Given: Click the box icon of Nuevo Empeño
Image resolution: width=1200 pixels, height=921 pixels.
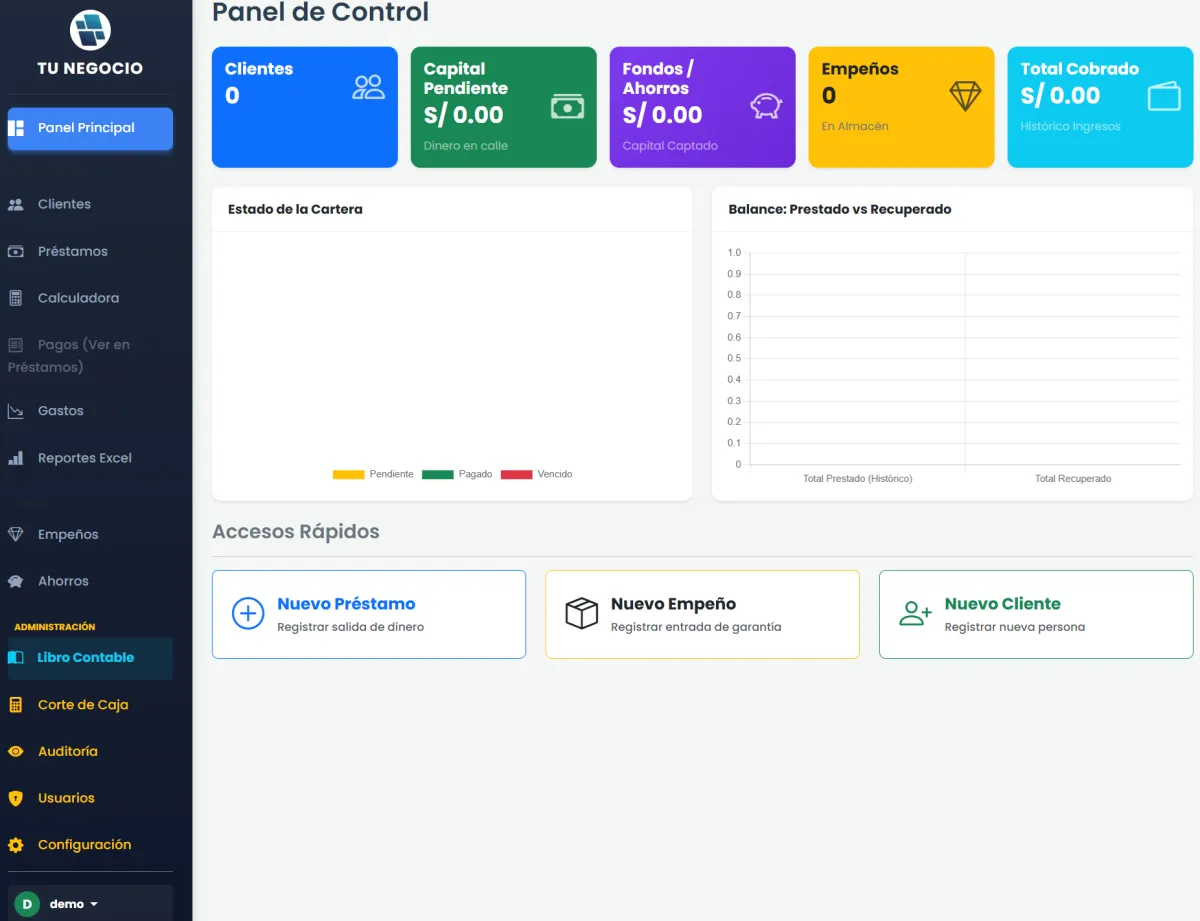Looking at the screenshot, I should click(582, 613).
